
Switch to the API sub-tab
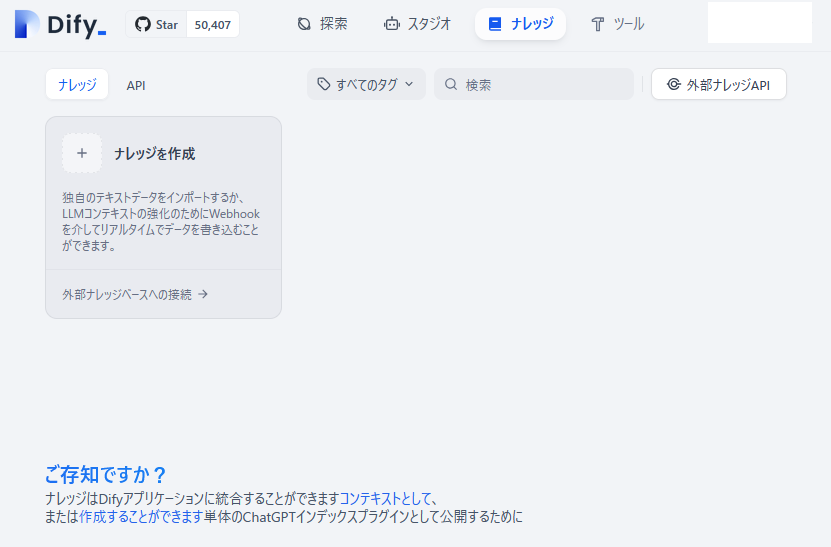tap(136, 85)
